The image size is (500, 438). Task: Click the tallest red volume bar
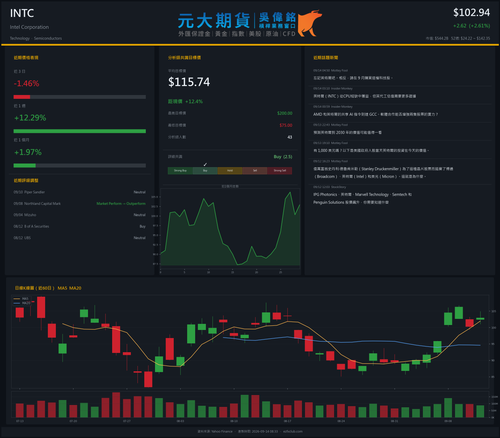pyautogui.click(x=116, y=405)
